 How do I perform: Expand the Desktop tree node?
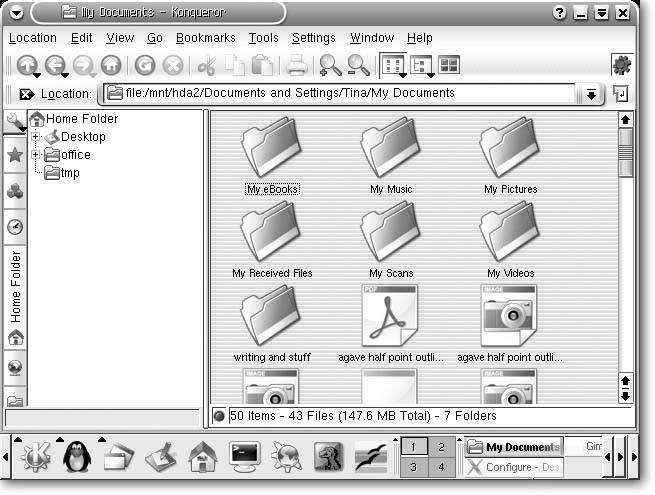(36, 137)
